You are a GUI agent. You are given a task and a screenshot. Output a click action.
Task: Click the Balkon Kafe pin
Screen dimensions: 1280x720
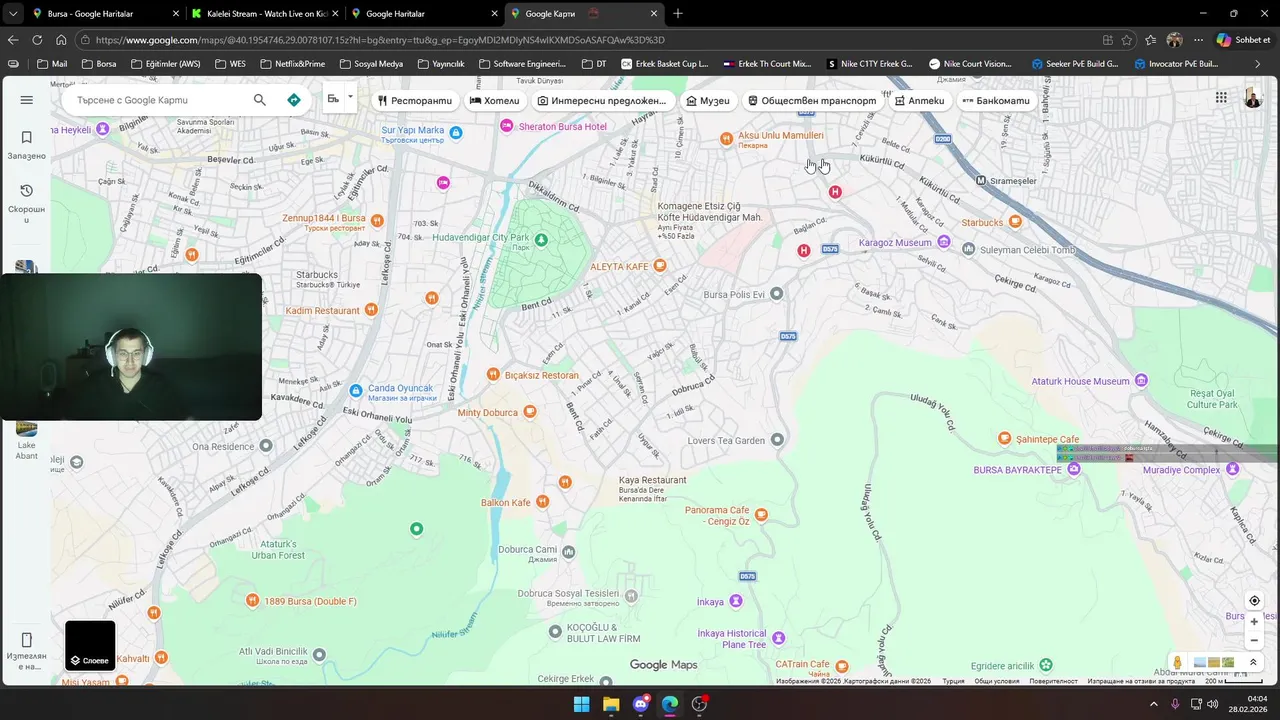click(x=541, y=501)
